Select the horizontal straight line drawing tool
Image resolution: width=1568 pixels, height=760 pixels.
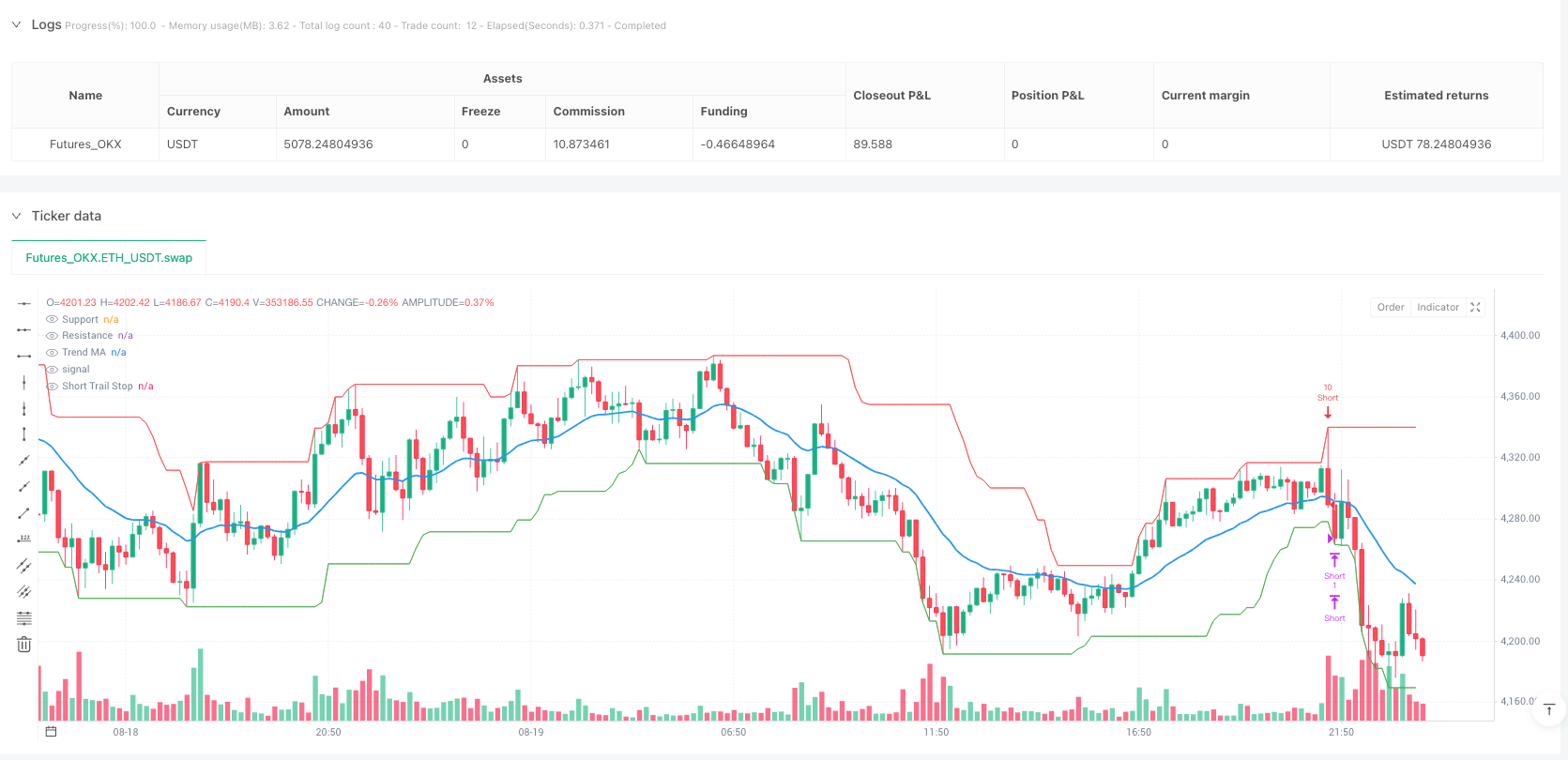click(24, 304)
